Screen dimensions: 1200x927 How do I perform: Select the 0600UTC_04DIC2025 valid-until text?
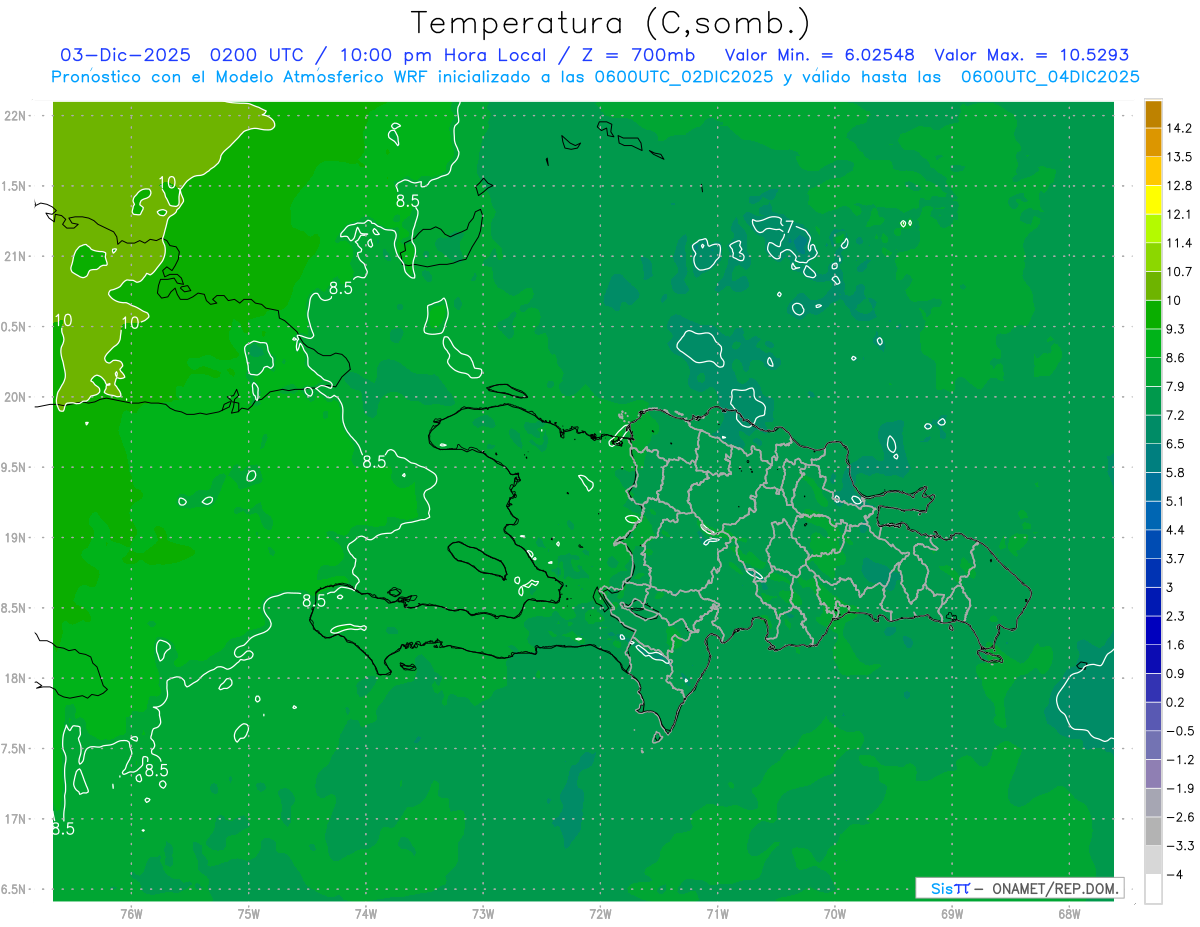[1050, 77]
